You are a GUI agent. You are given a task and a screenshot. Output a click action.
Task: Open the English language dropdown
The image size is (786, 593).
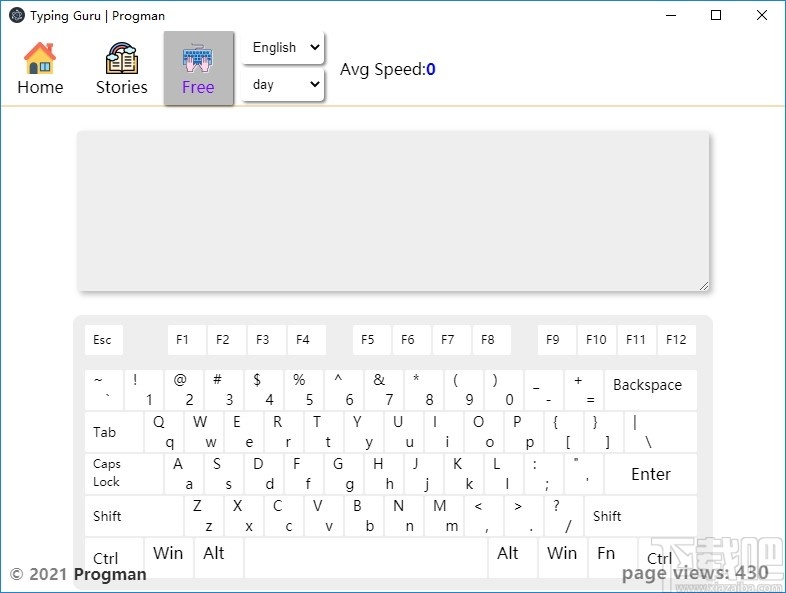click(283, 48)
